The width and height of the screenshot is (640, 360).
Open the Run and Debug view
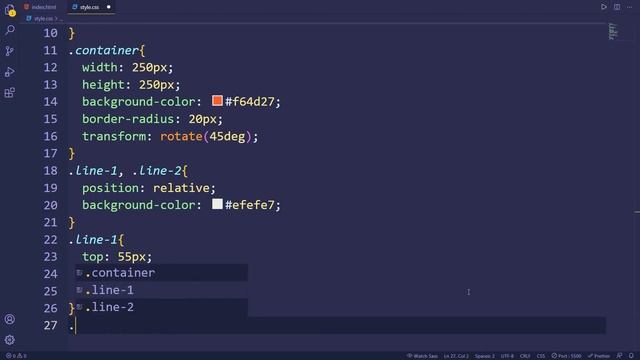point(10,72)
